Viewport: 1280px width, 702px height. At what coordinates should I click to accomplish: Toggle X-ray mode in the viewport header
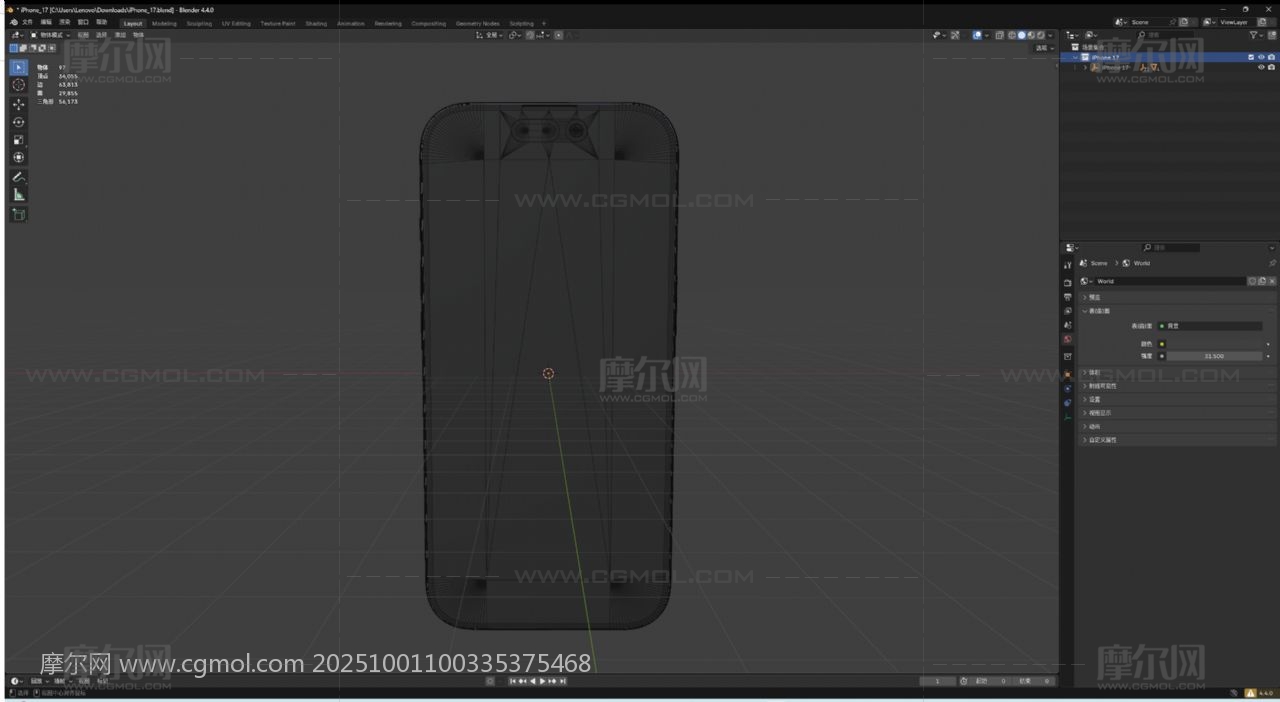999,35
